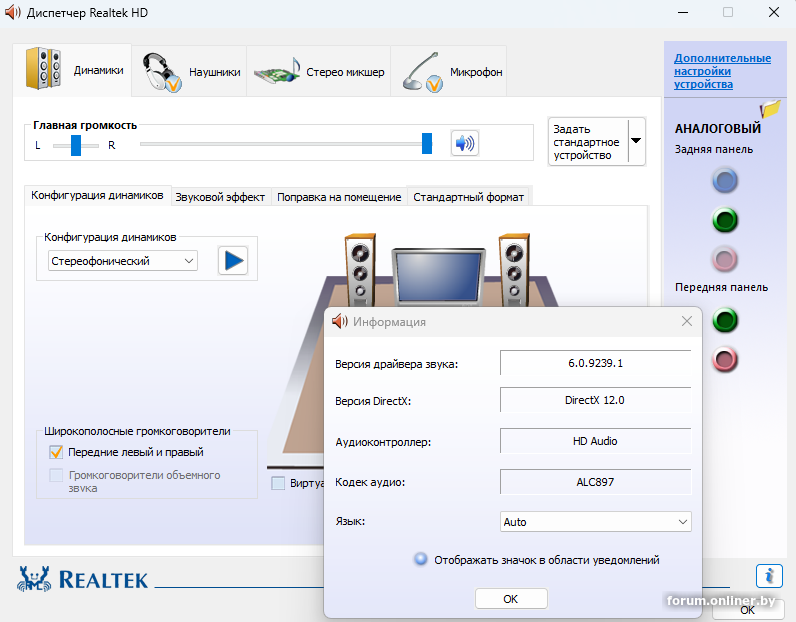The image size is (796, 622).
Task: Click the ALC897 audio codec field
Action: [x=595, y=482]
